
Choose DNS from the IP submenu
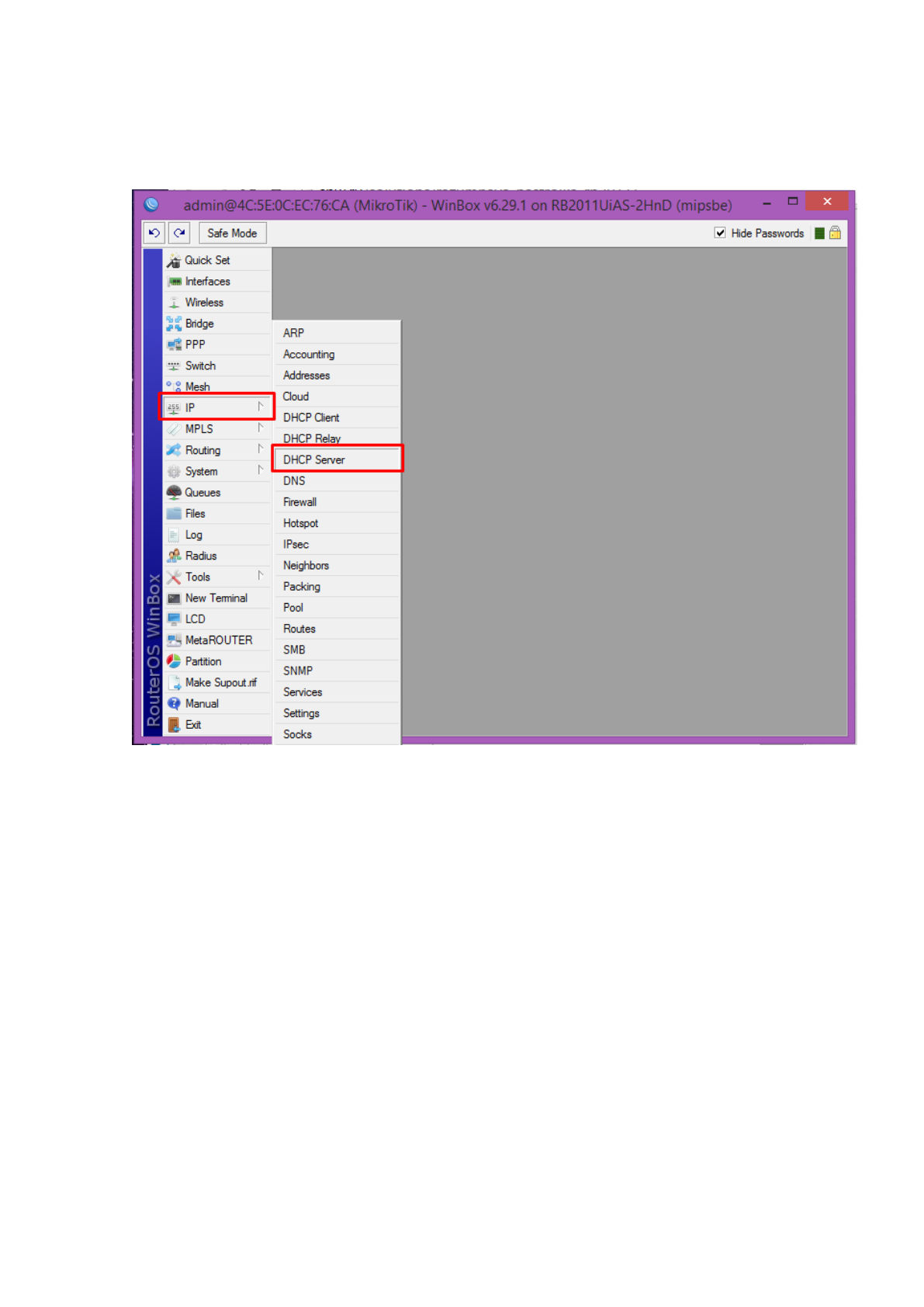point(337,481)
